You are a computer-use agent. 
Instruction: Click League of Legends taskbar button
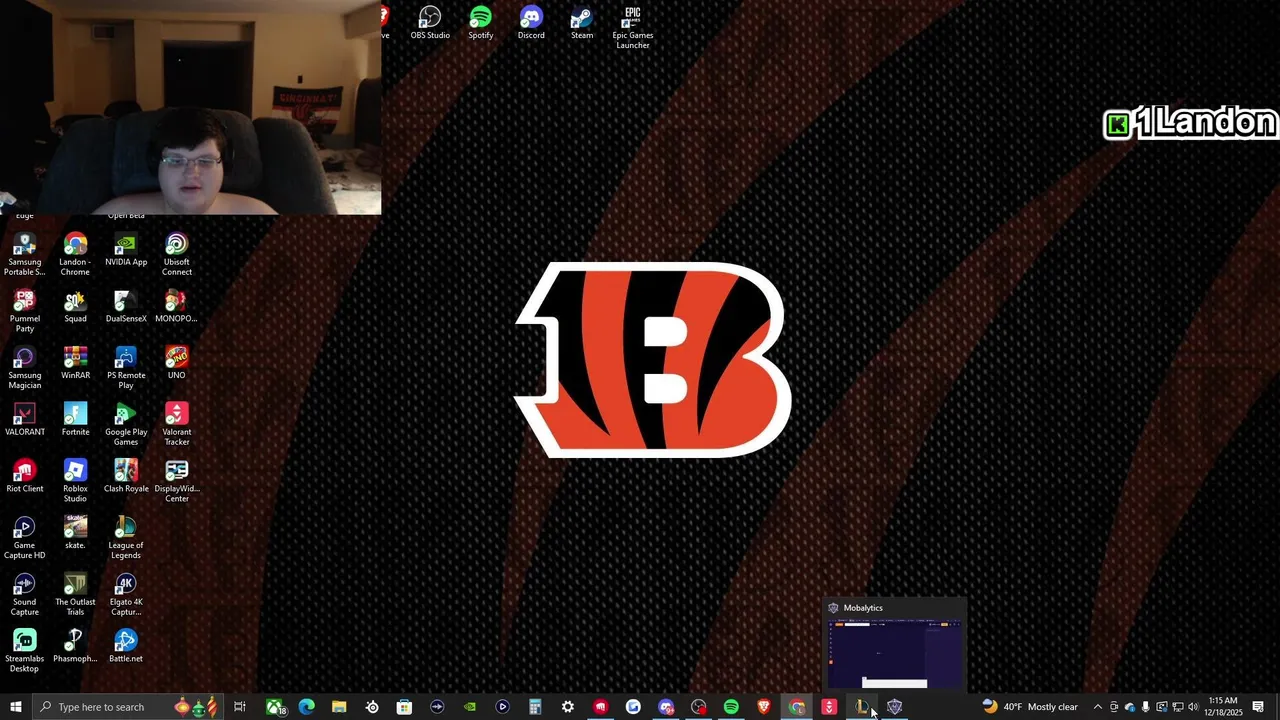pyautogui.click(x=862, y=707)
